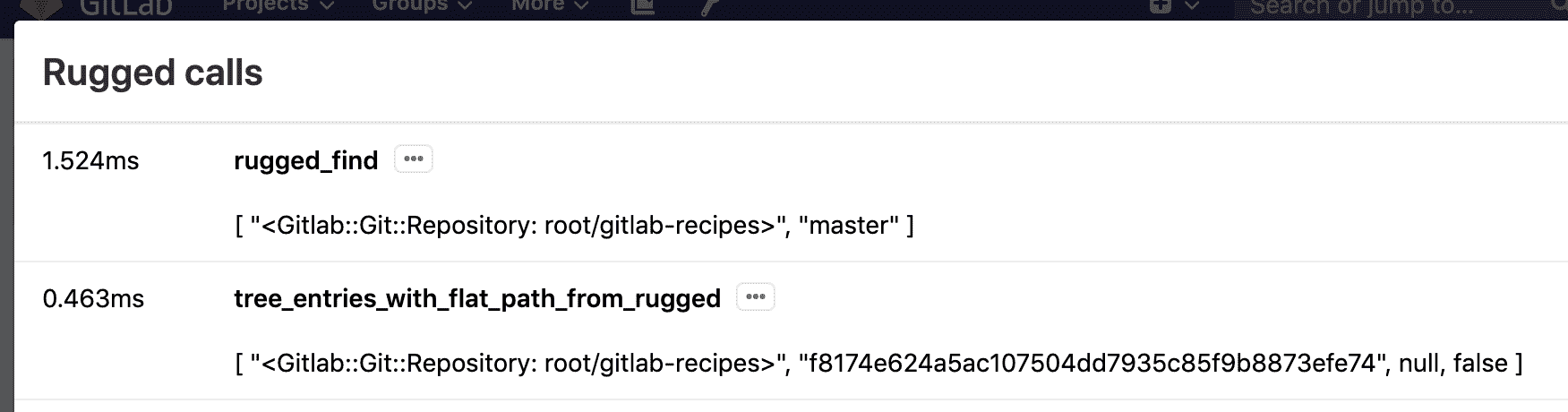This screenshot has width=1568, height=412.
Task: Expand details with ellipsis beside rugged_find
Action: click(413, 159)
